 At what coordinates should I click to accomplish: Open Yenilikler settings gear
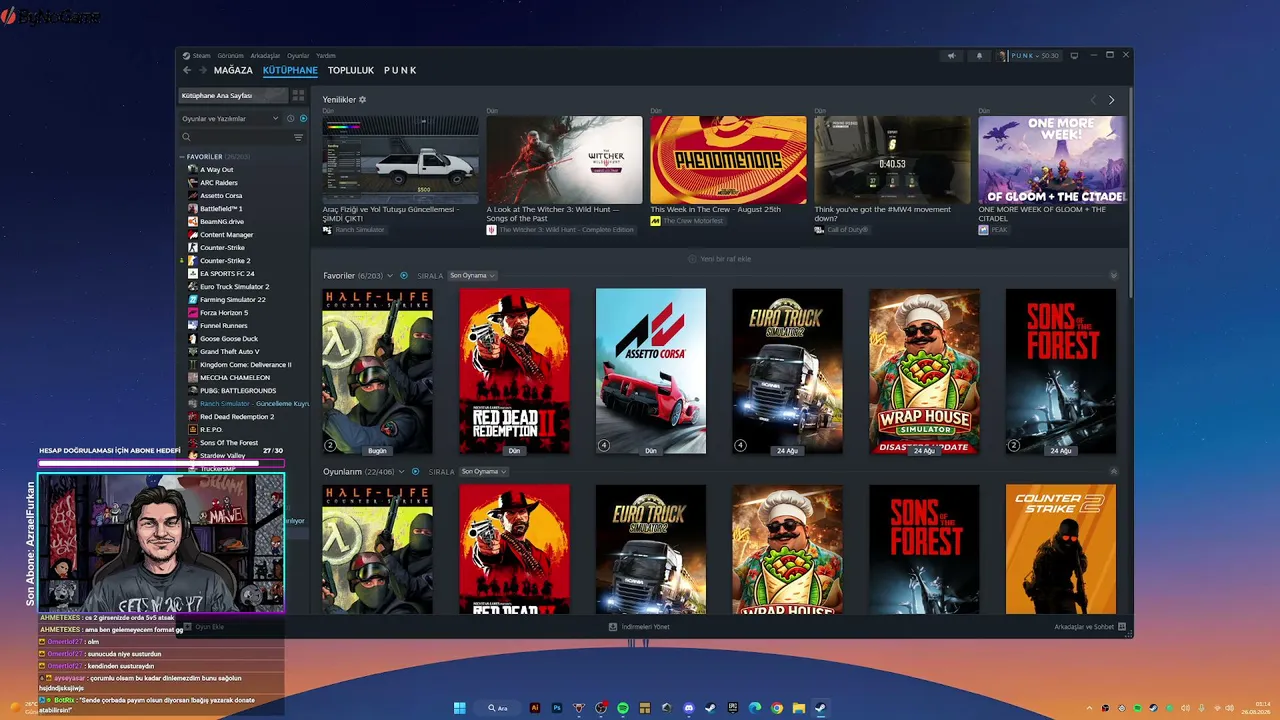pyautogui.click(x=363, y=99)
